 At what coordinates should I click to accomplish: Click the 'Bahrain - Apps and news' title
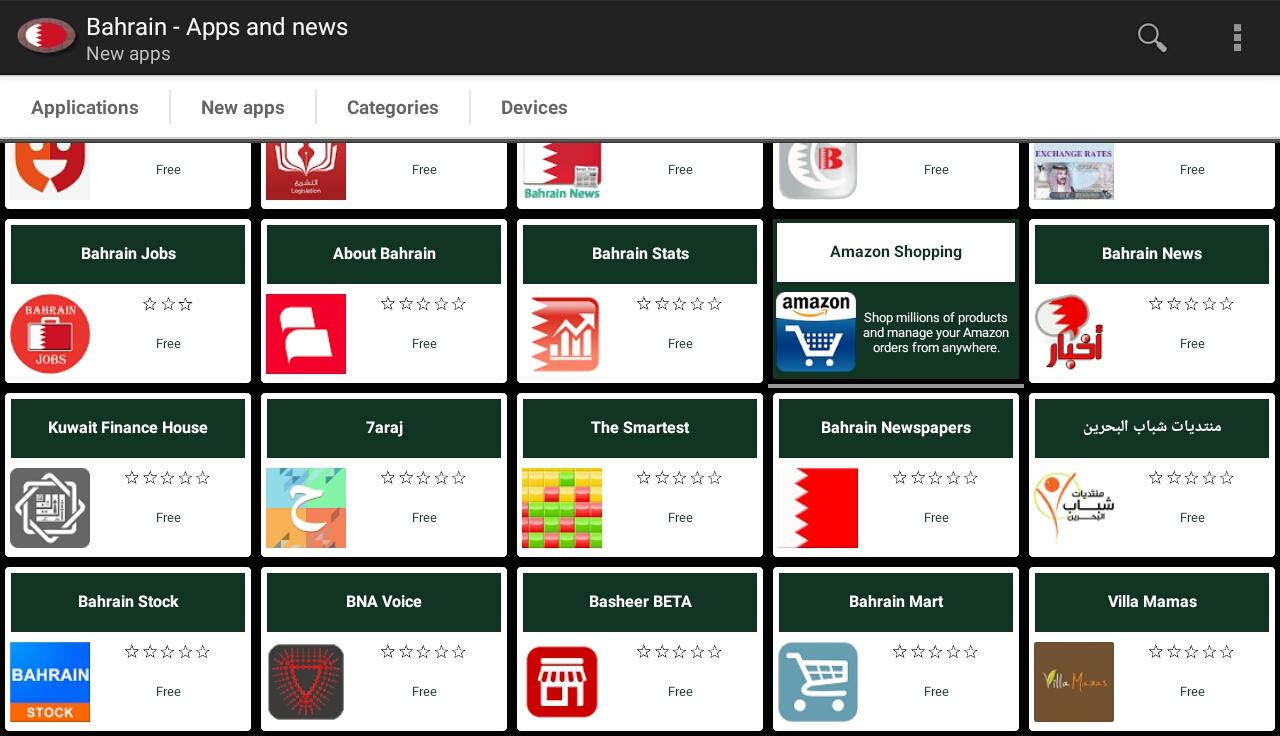click(x=217, y=27)
